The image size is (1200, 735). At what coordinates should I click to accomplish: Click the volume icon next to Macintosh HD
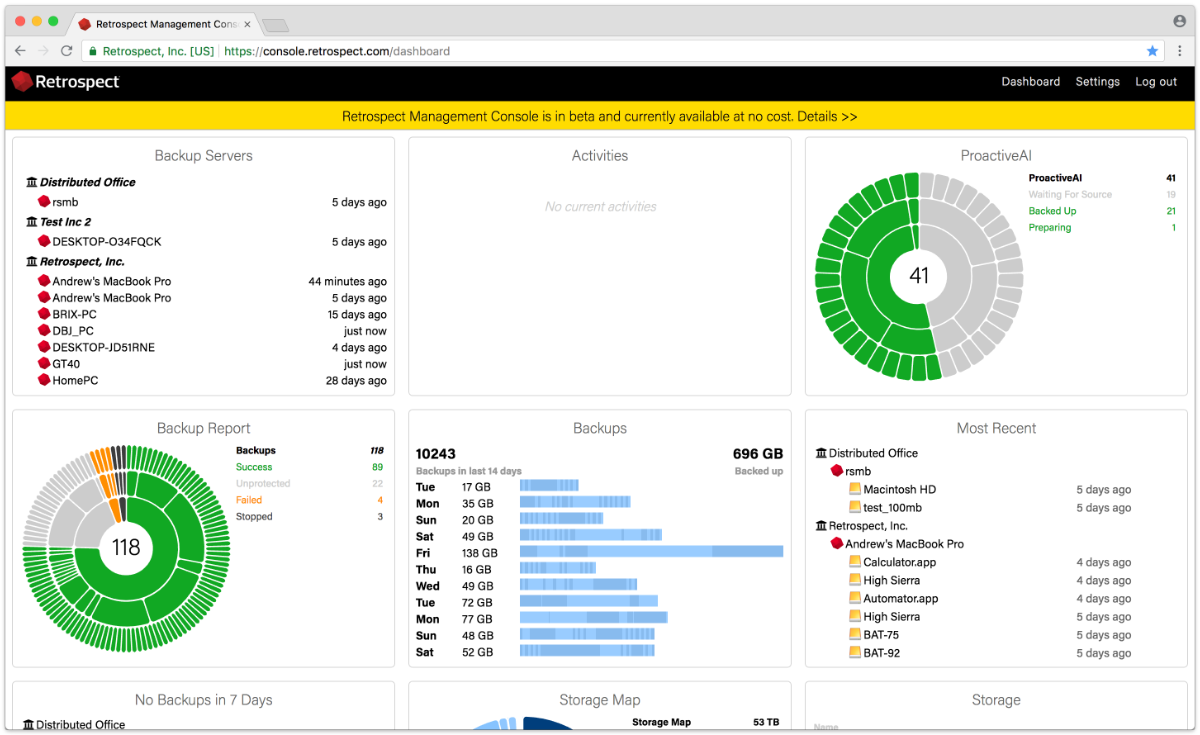click(855, 490)
